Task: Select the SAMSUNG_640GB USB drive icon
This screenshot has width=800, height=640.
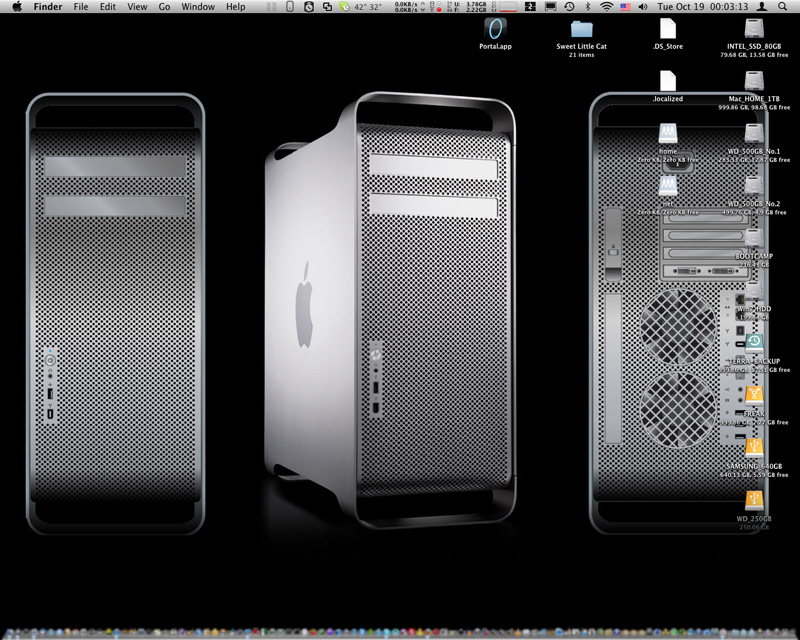Action: point(754,449)
